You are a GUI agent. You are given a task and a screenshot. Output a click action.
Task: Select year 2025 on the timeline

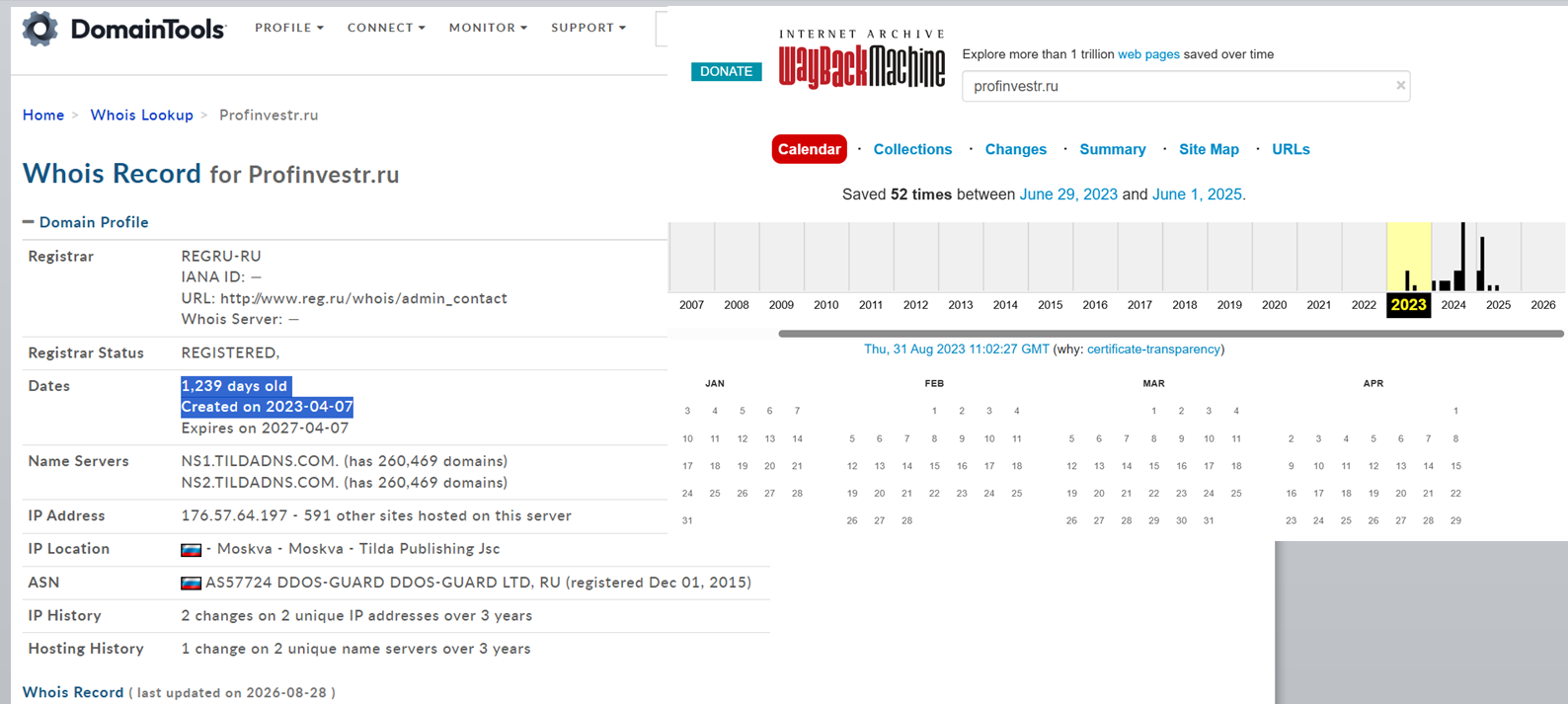[1498, 305]
